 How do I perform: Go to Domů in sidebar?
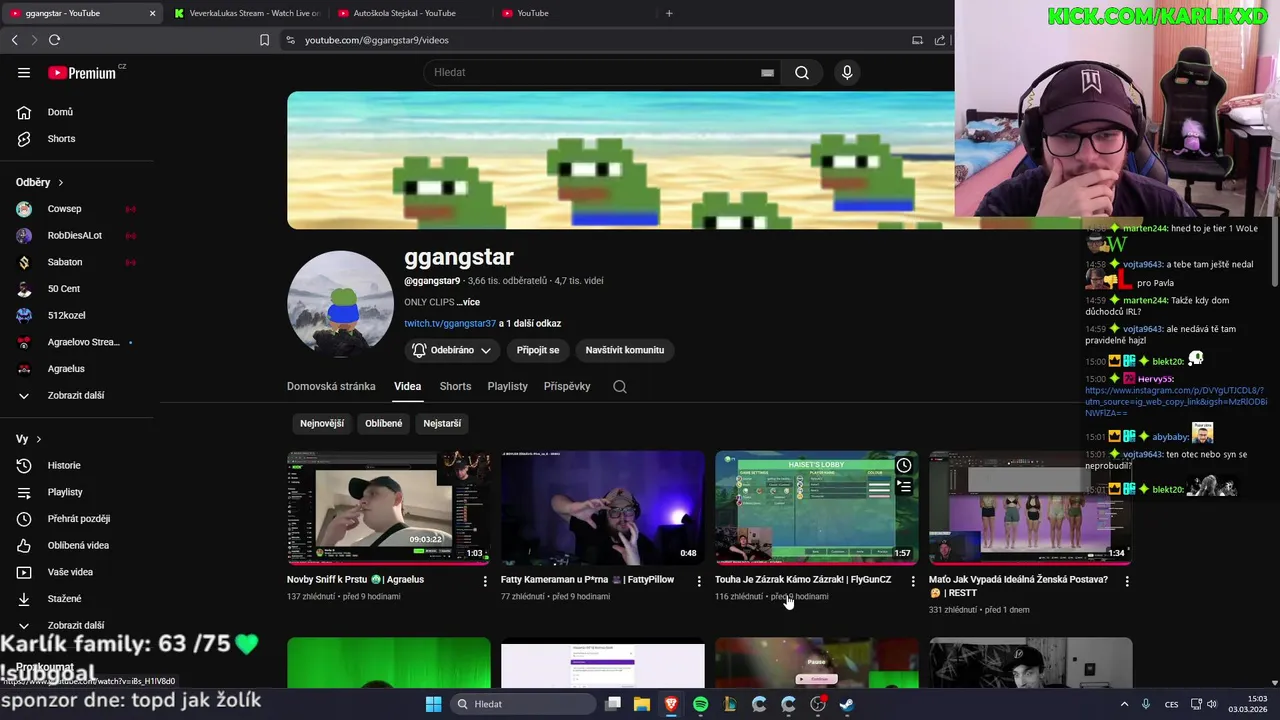(60, 112)
